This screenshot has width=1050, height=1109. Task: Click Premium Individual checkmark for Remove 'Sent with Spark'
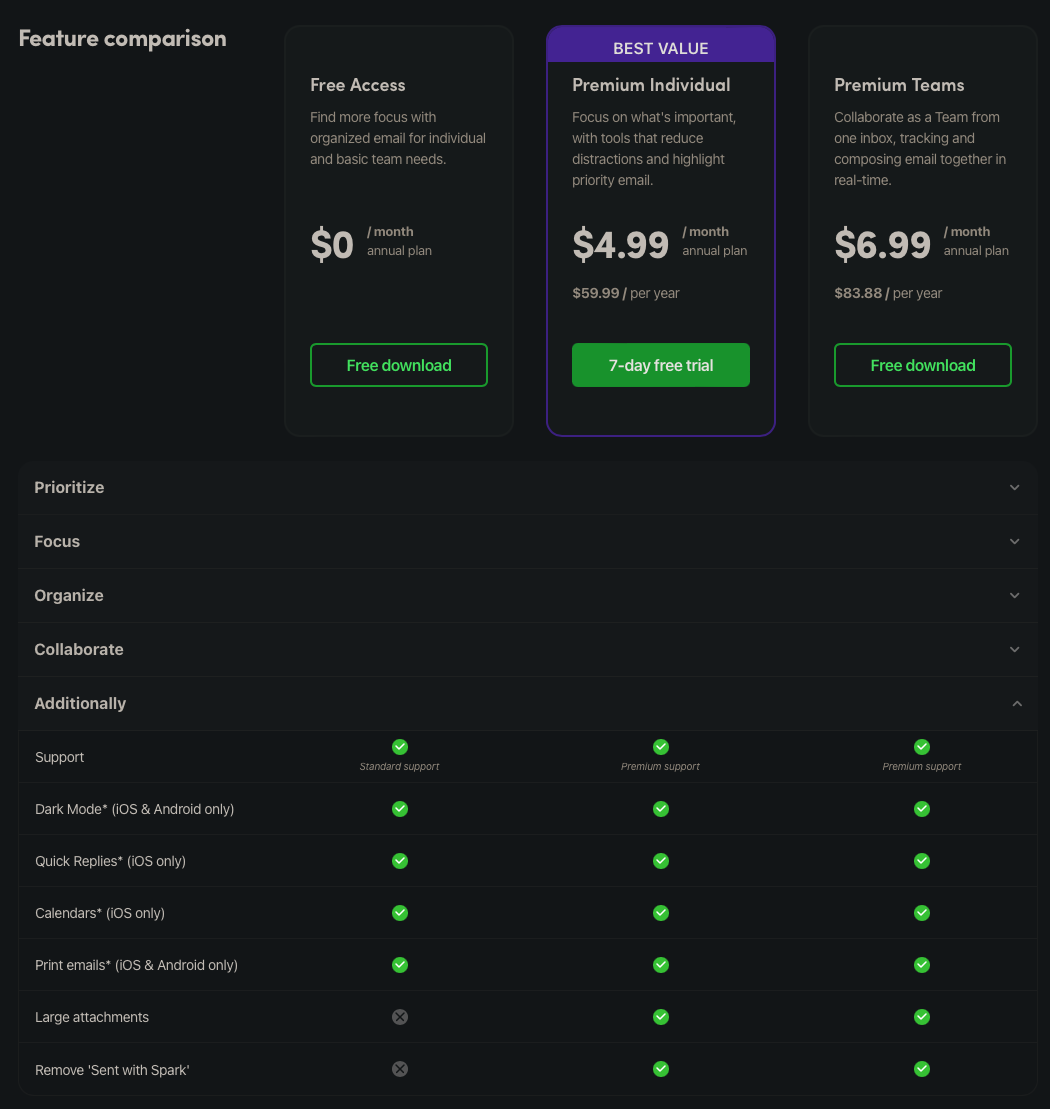[x=660, y=1069]
